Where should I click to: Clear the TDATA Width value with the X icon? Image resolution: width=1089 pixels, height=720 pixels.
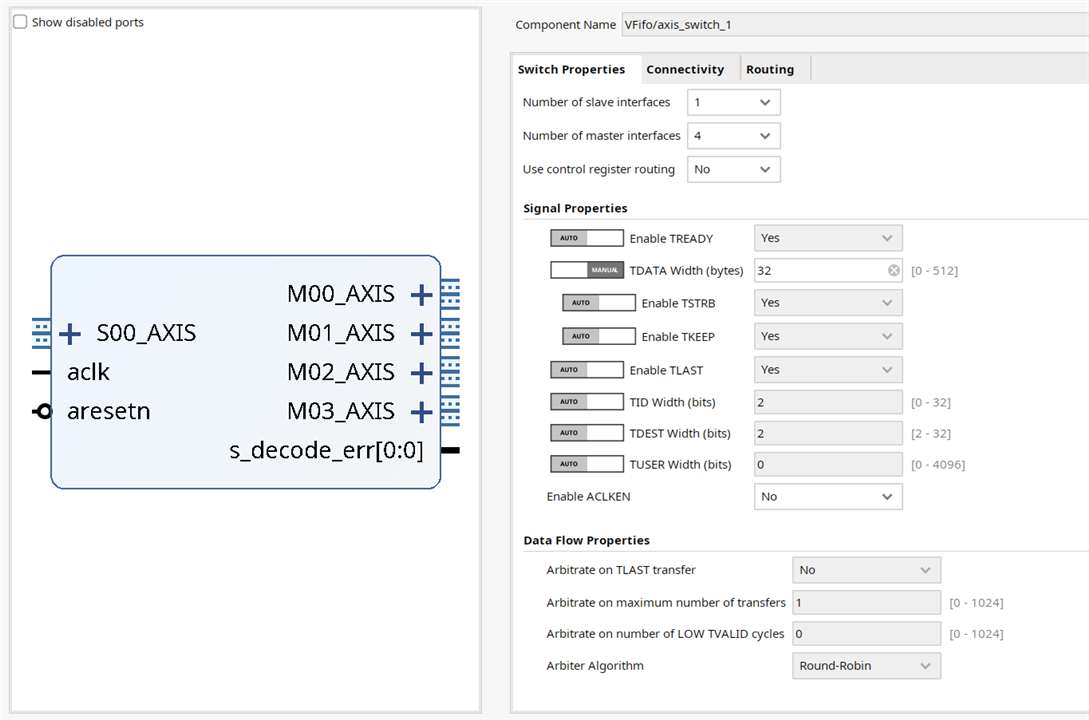click(894, 270)
